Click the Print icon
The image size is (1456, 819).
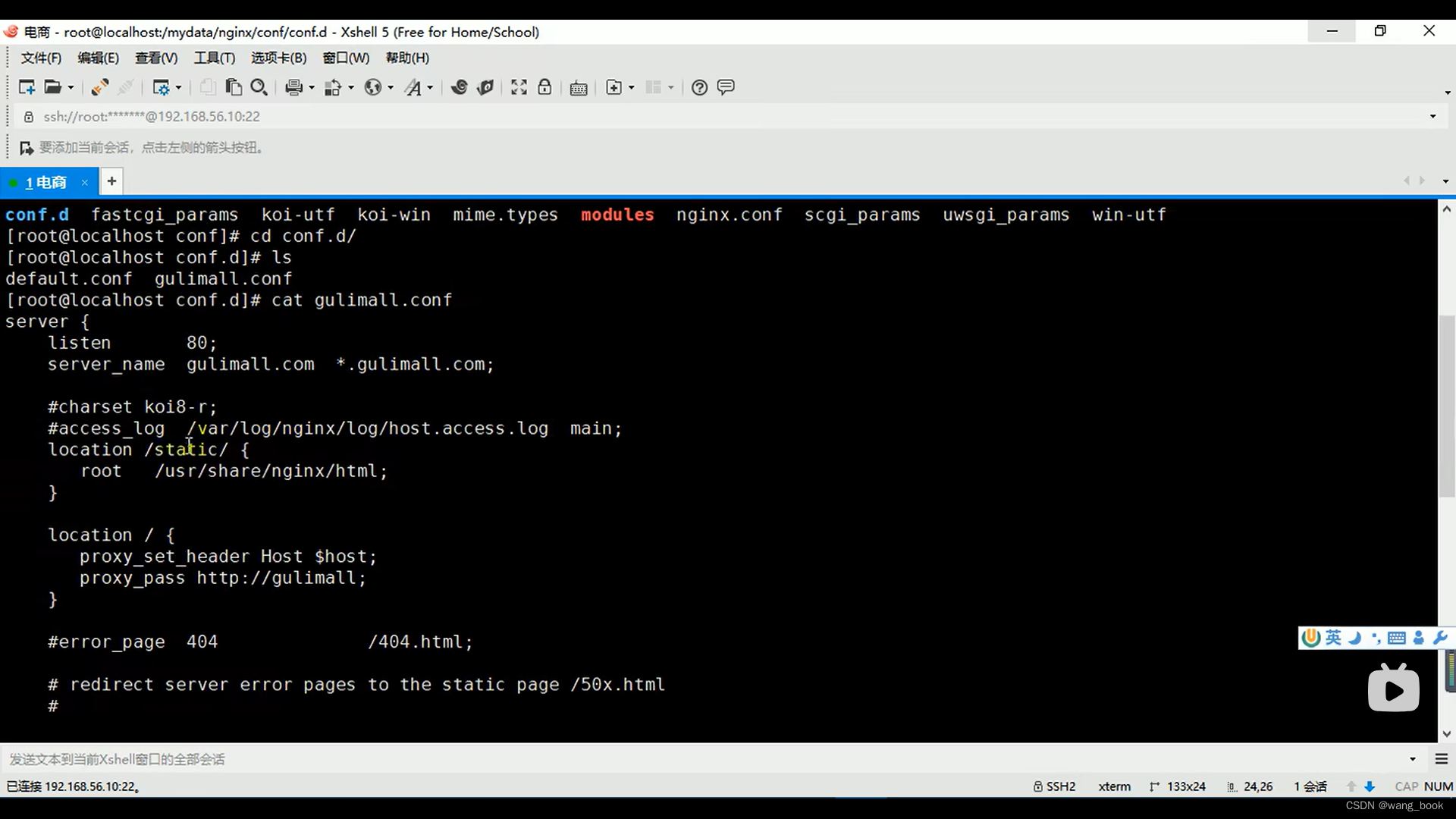[294, 88]
